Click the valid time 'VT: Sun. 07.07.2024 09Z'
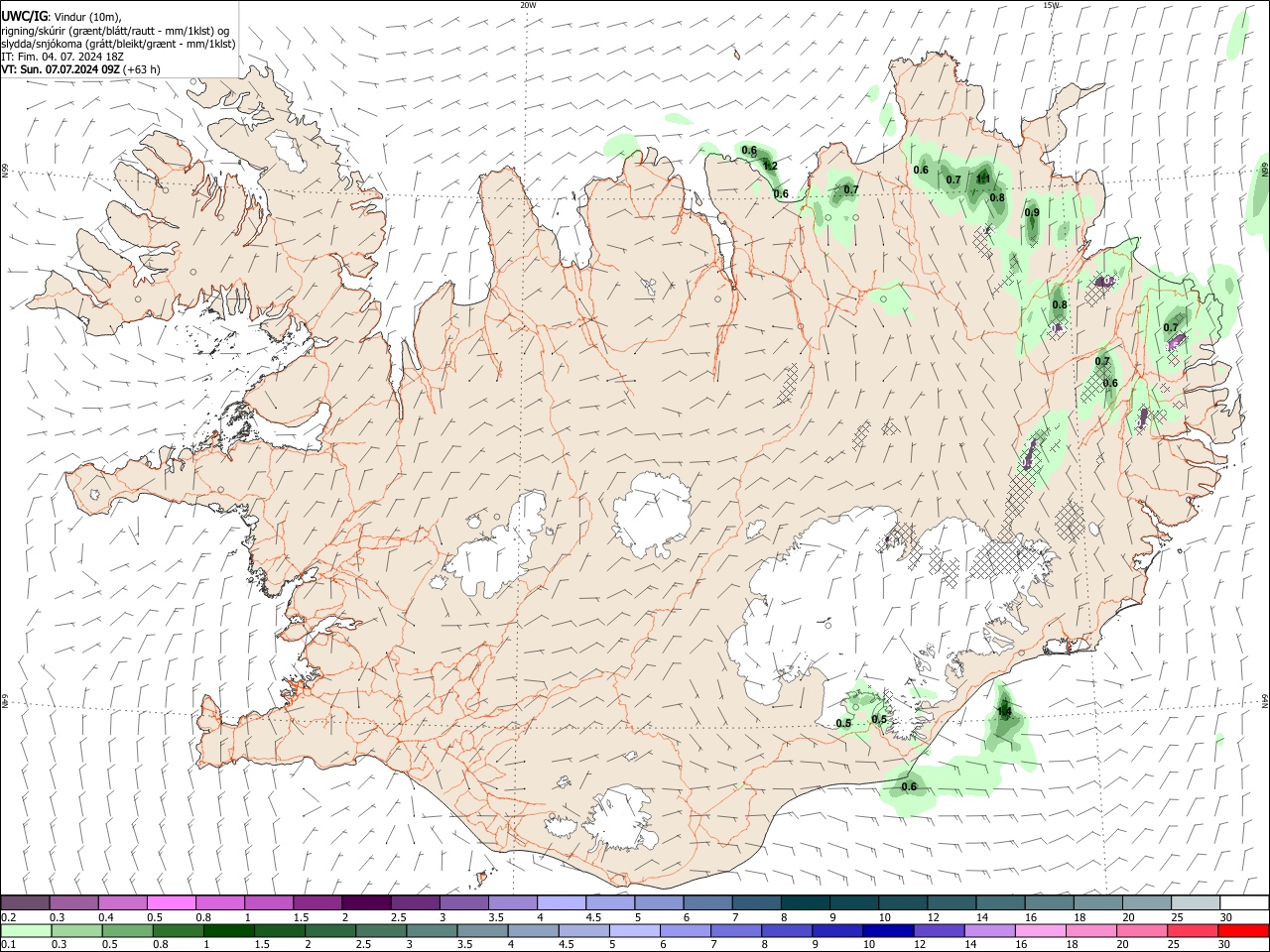 click(61, 69)
